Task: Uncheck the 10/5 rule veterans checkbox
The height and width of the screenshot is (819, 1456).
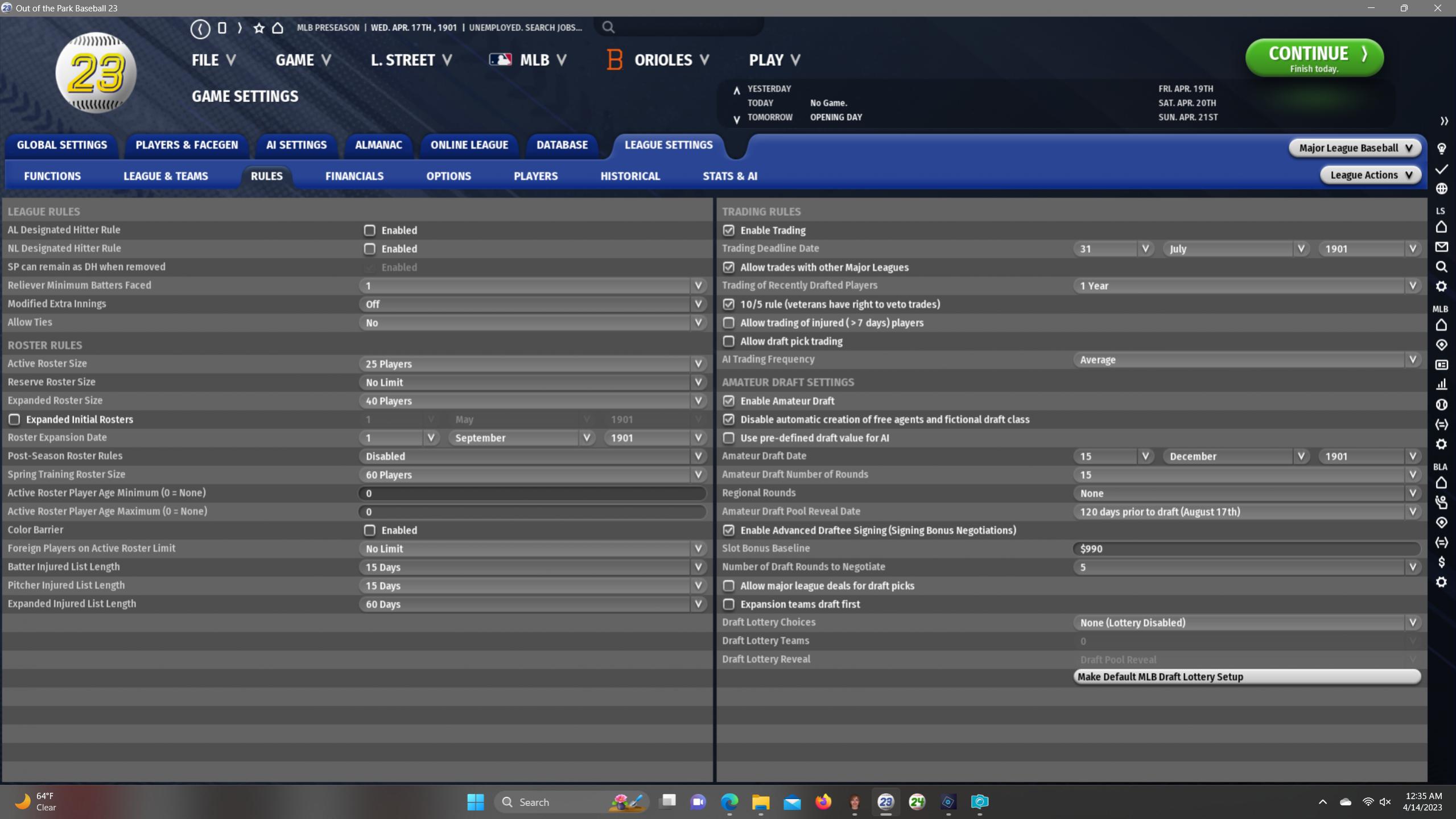Action: tap(728, 304)
